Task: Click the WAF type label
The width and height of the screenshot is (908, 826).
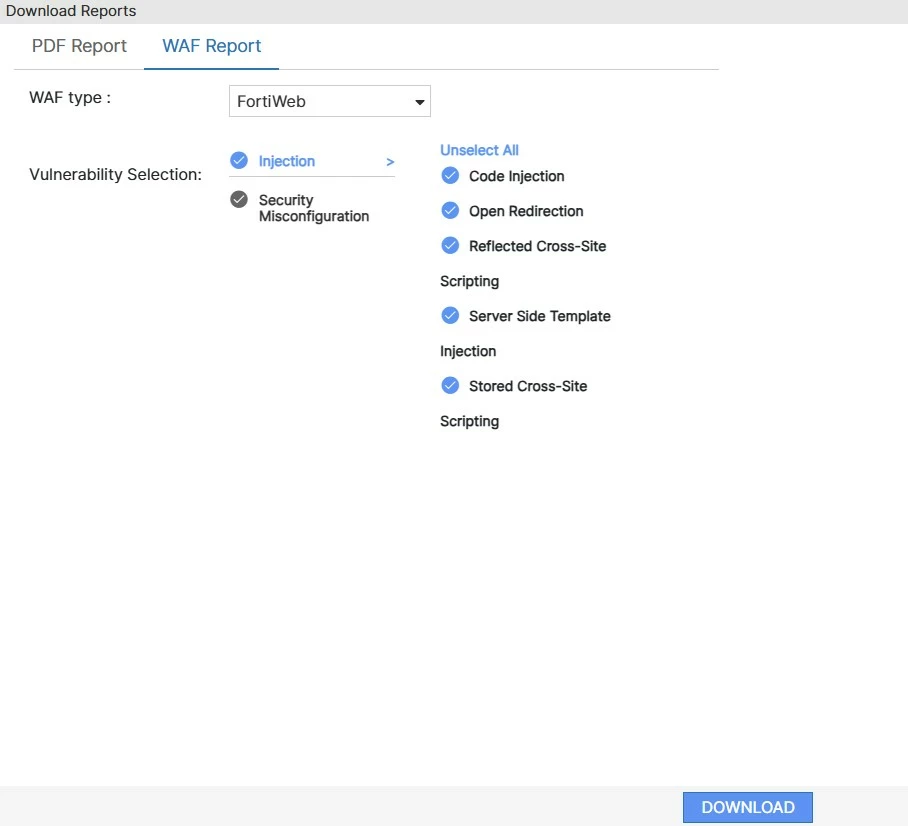Action: (70, 97)
